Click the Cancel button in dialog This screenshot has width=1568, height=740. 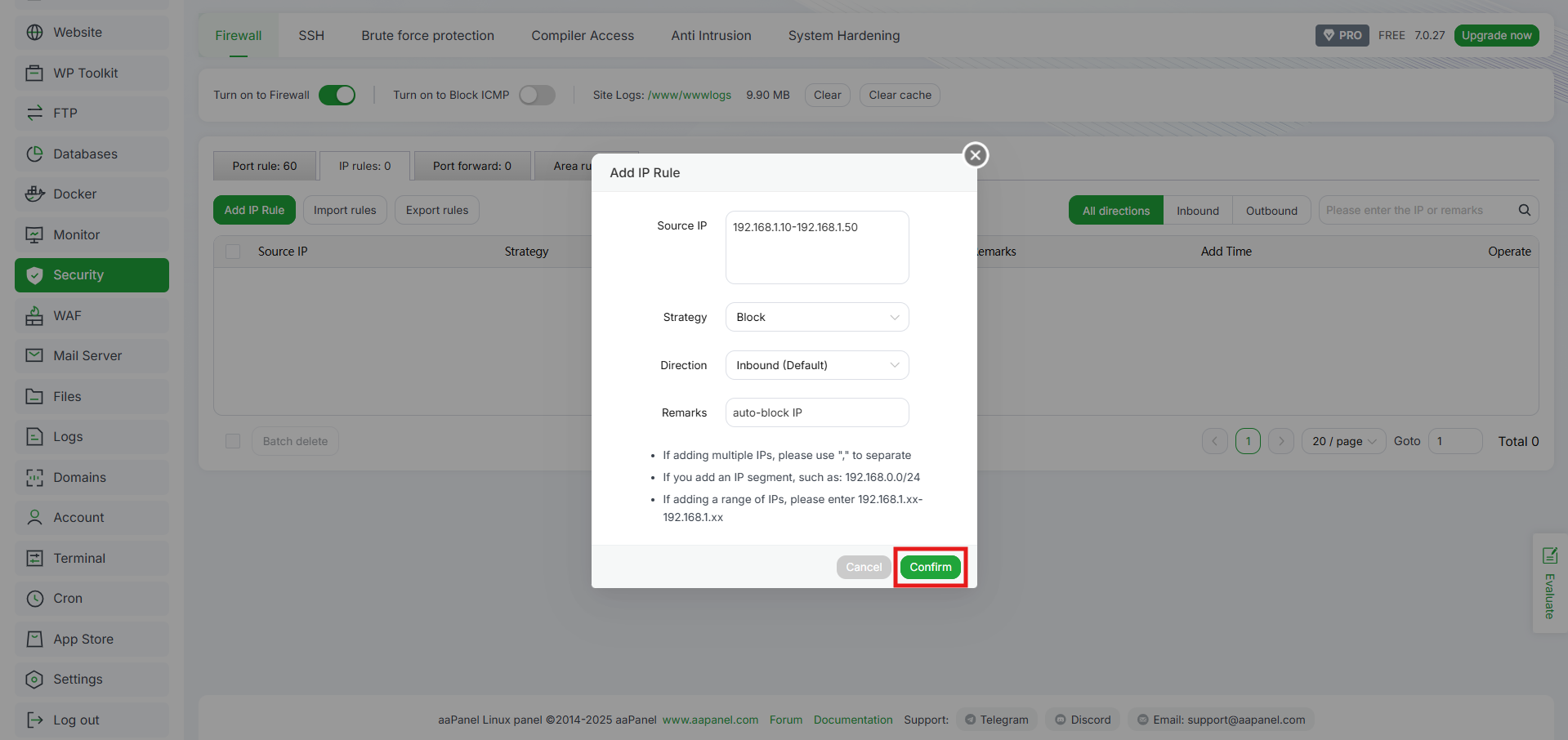(864, 567)
